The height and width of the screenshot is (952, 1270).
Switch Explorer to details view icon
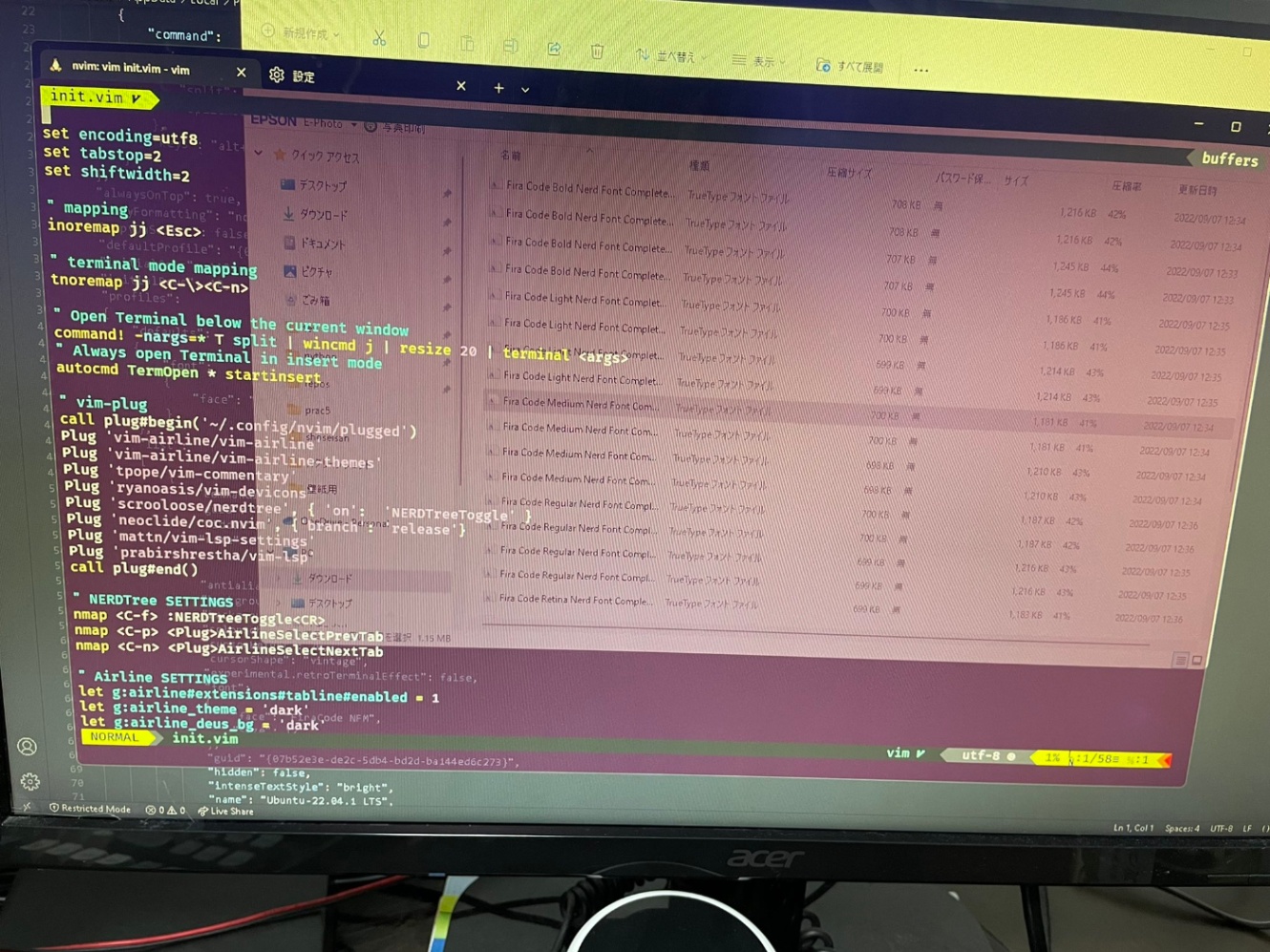(1180, 660)
